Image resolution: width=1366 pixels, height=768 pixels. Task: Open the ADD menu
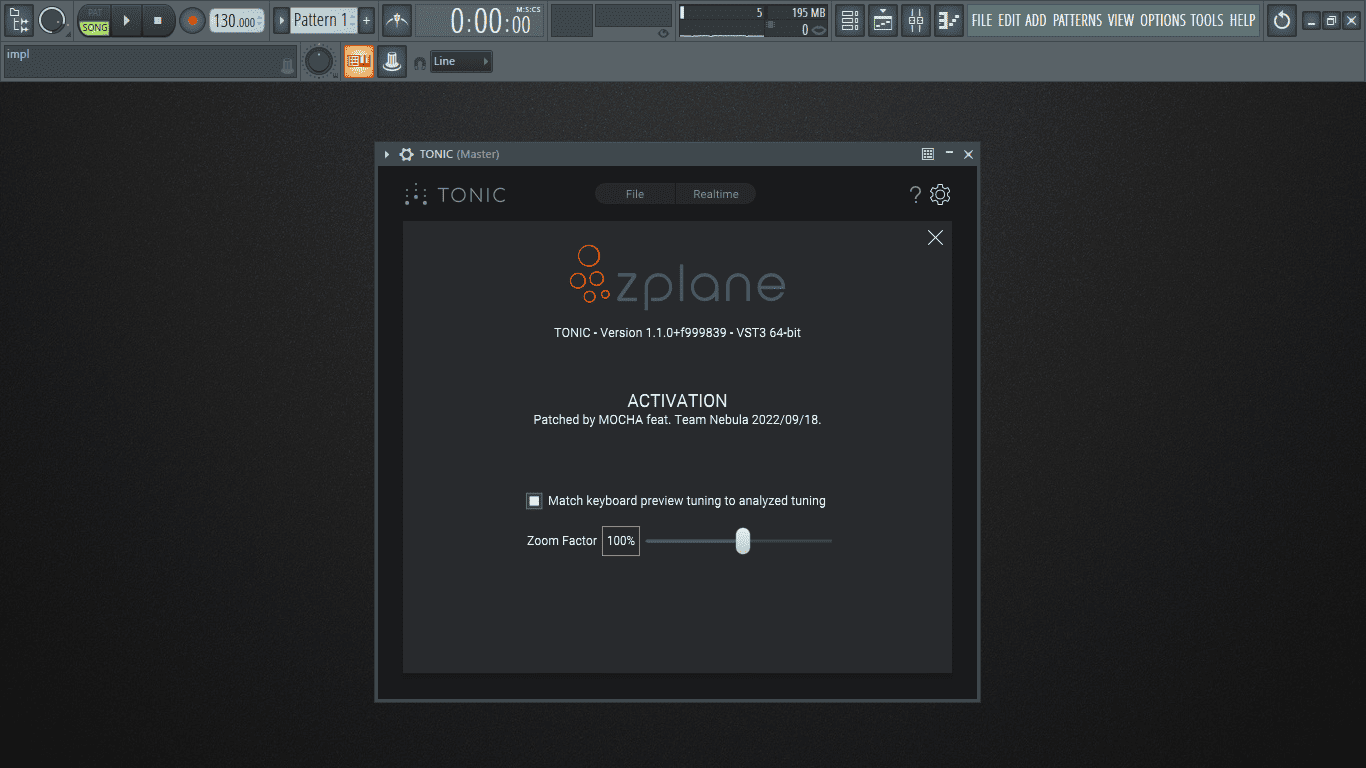pos(1036,20)
